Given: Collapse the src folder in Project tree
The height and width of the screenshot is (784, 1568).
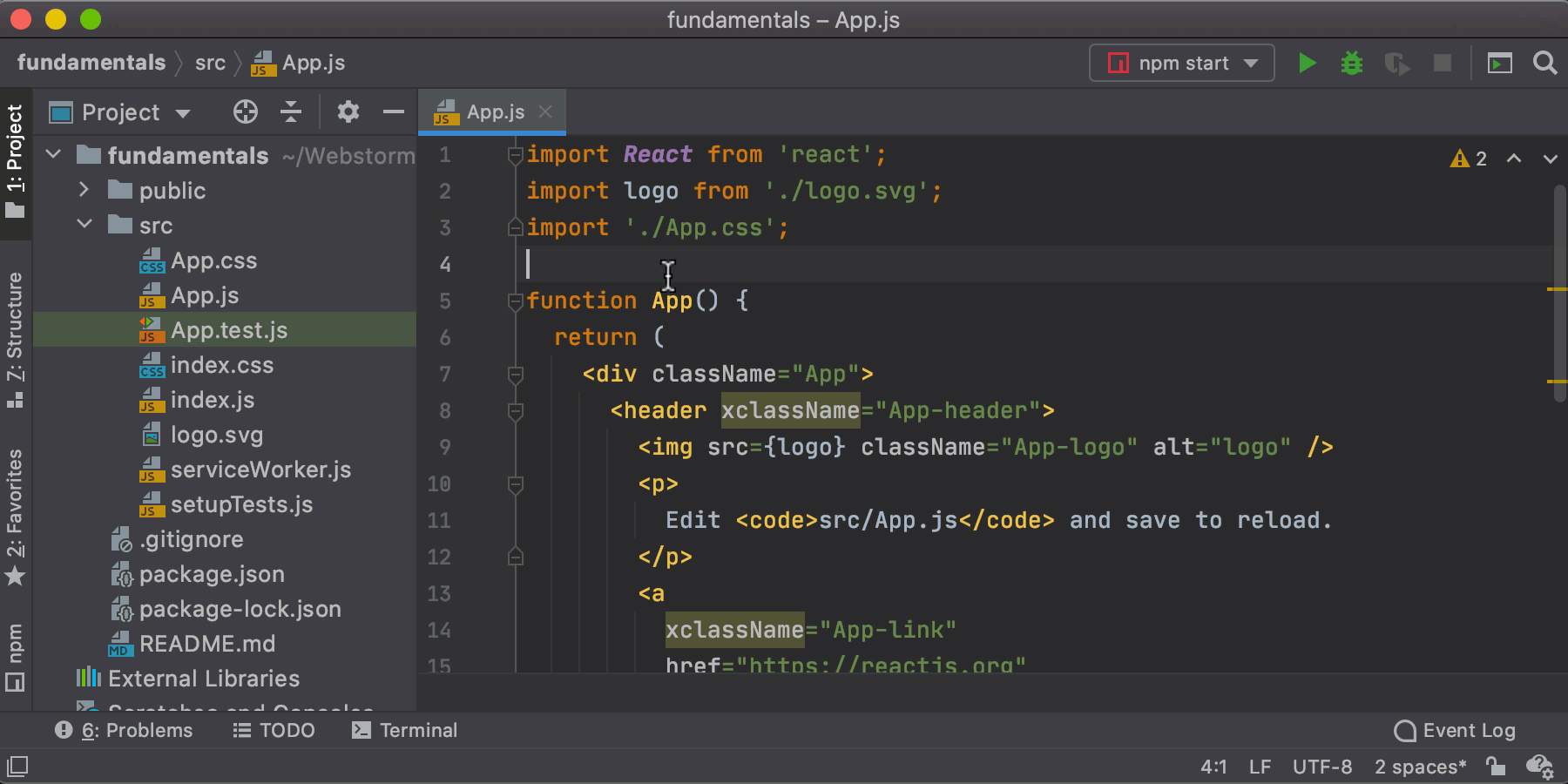Looking at the screenshot, I should tap(84, 225).
